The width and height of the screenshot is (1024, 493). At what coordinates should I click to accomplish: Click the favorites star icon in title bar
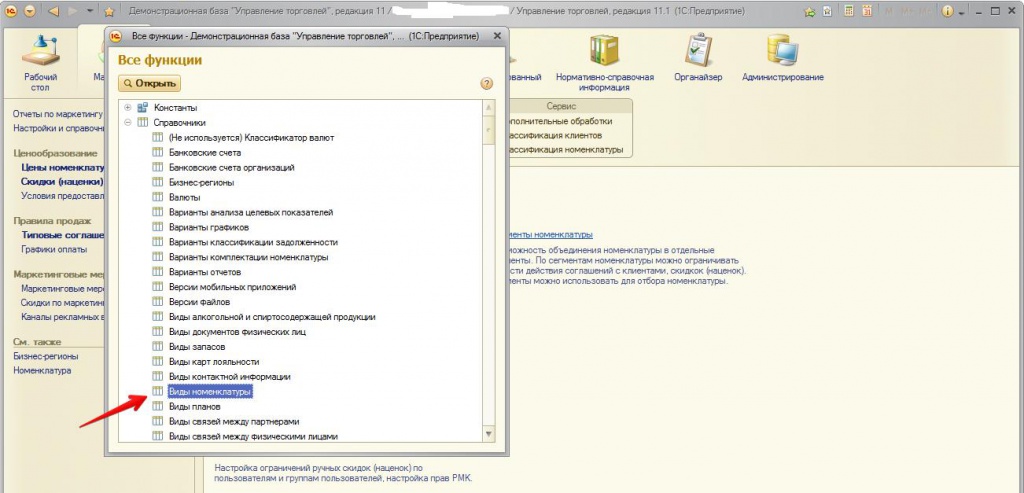[109, 12]
